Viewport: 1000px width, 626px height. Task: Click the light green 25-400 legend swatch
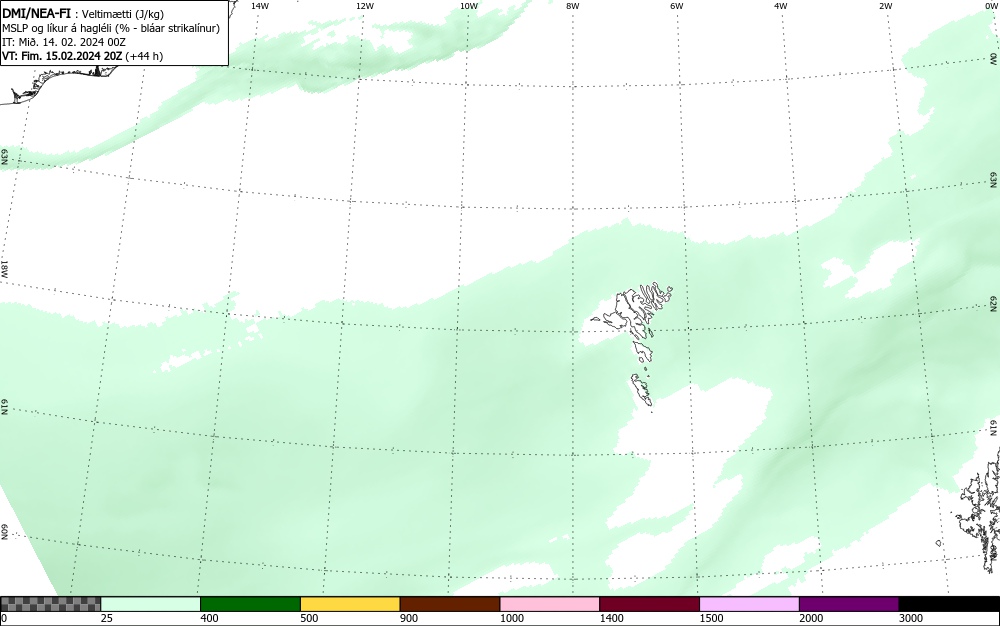[151, 604]
